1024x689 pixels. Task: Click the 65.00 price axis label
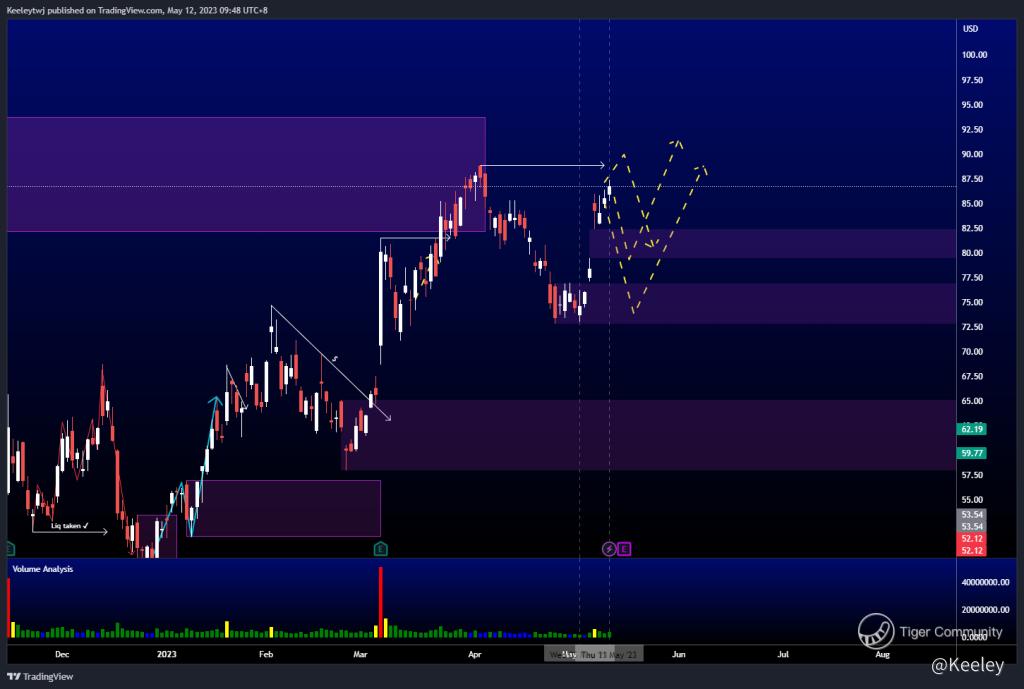(972, 401)
